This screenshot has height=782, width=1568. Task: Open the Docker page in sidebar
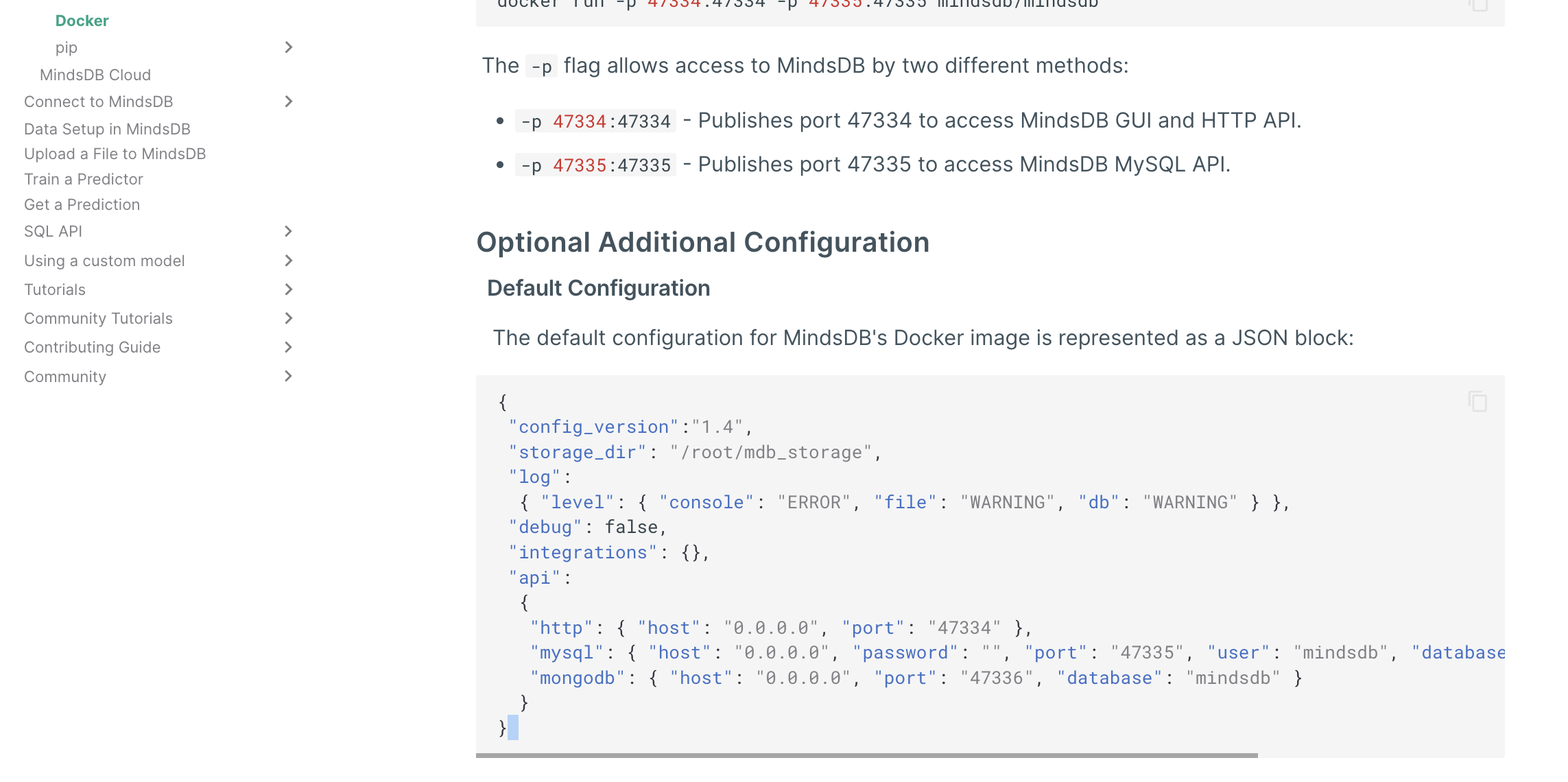click(x=82, y=21)
